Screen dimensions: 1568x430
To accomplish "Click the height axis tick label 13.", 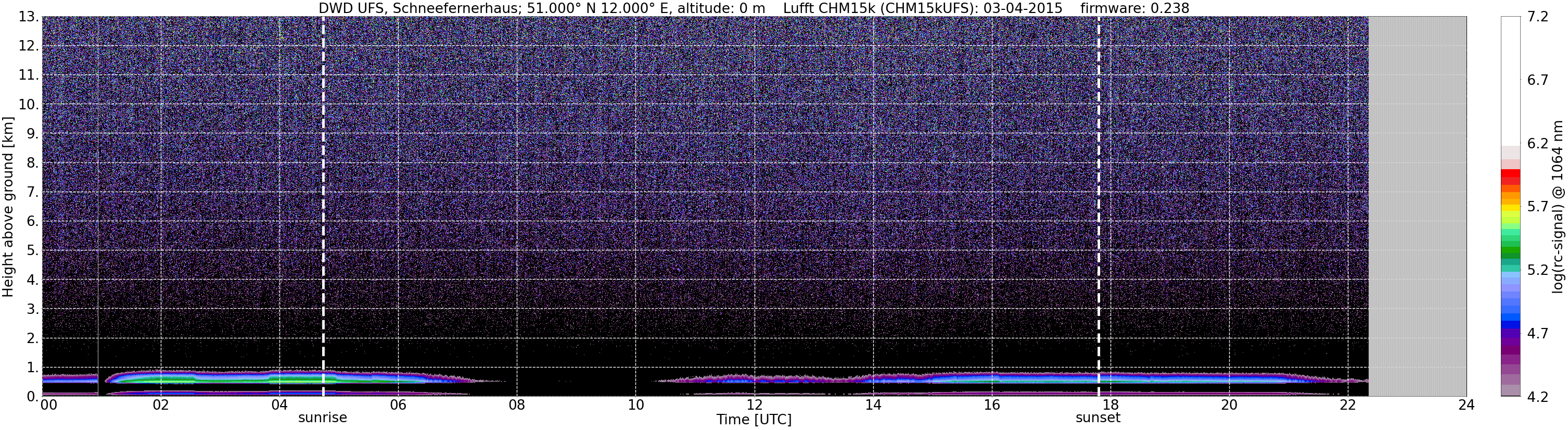I will [29, 17].
